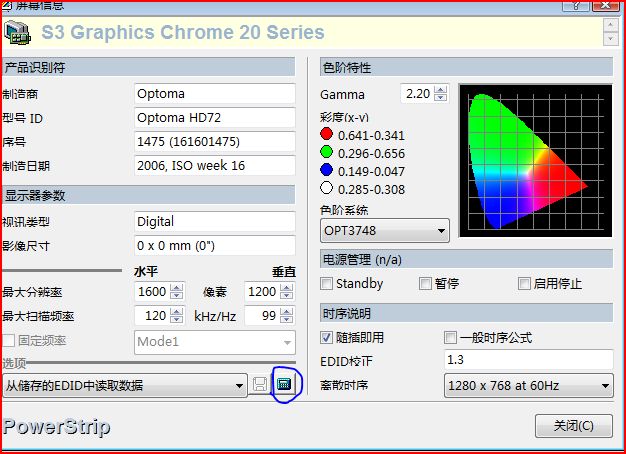The image size is (626, 454).
Task: Click the window close X button in the title bar
Action: (606, 6)
